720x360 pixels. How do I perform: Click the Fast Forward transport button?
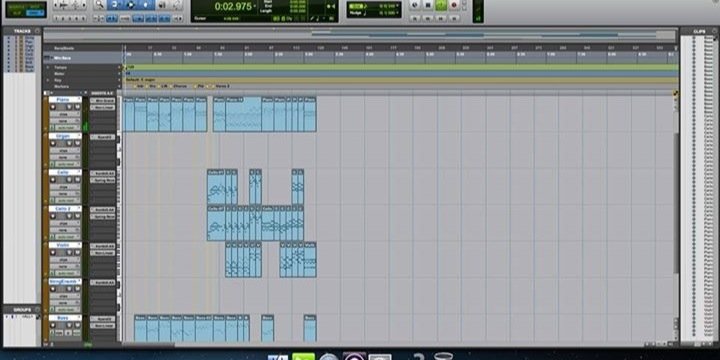[x=441, y=18]
